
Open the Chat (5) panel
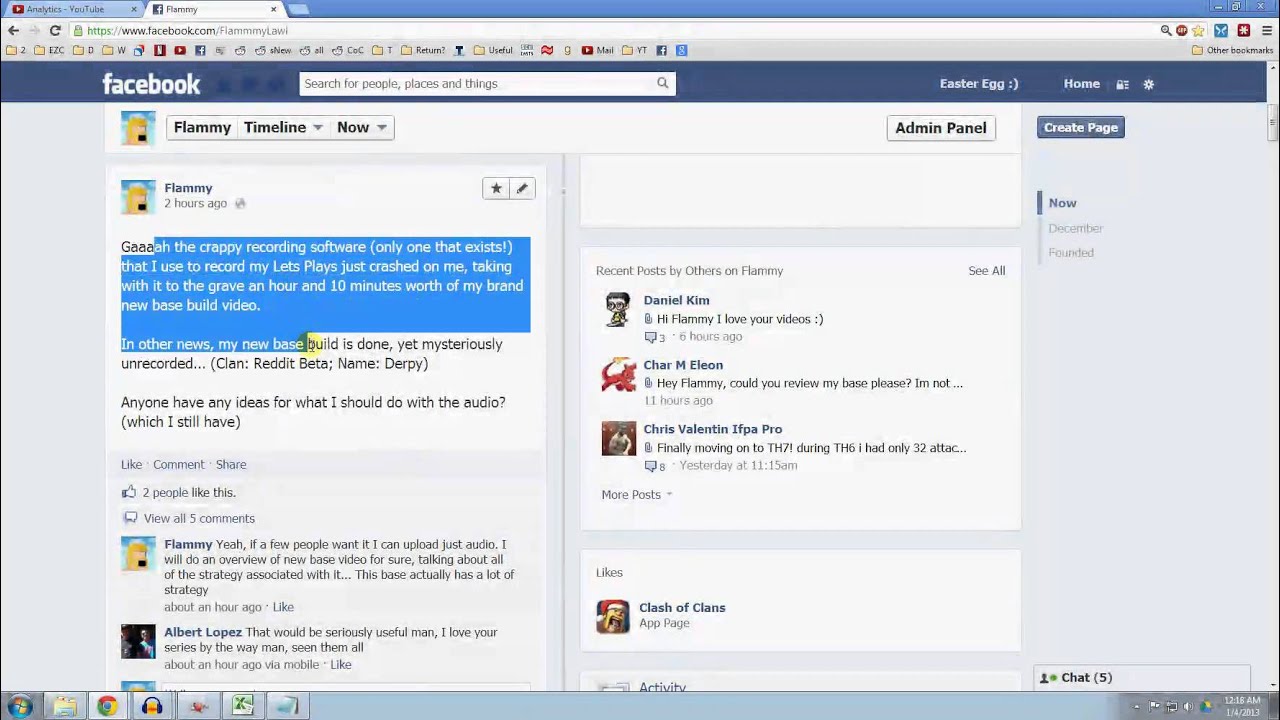[x=1143, y=677]
